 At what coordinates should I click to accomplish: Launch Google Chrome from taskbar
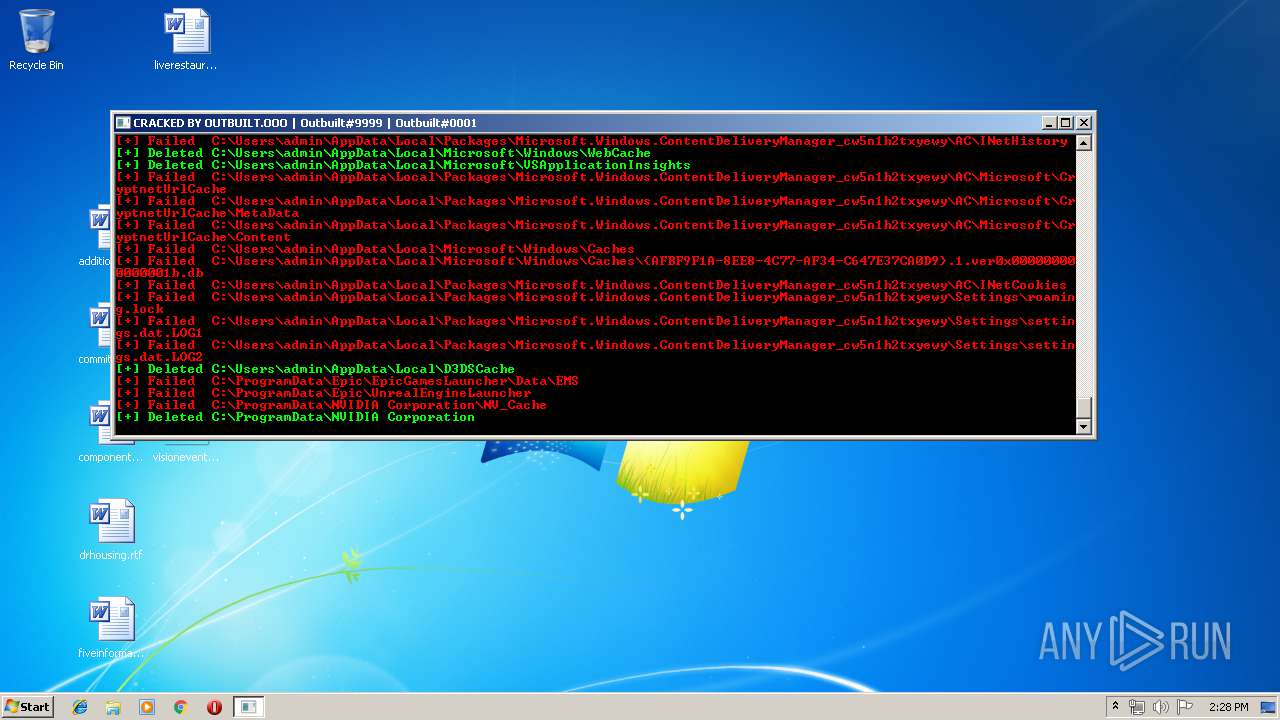pos(180,707)
